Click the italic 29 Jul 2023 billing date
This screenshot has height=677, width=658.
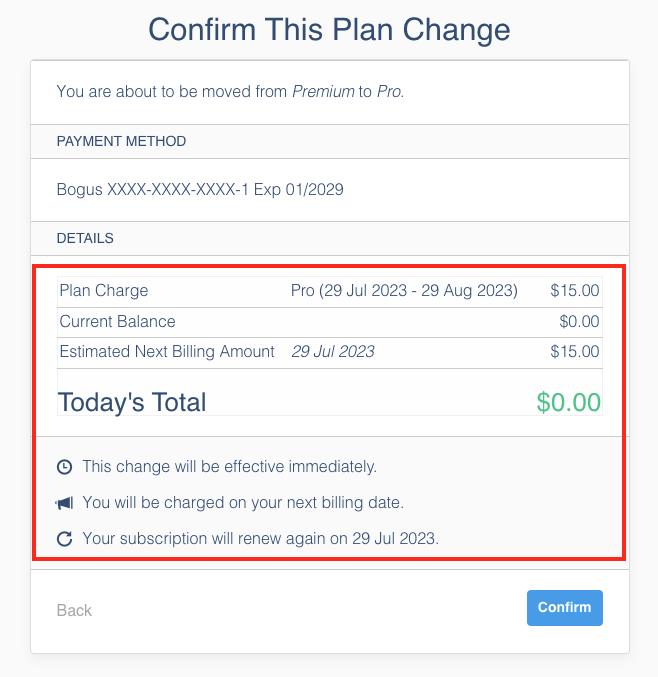coord(333,352)
